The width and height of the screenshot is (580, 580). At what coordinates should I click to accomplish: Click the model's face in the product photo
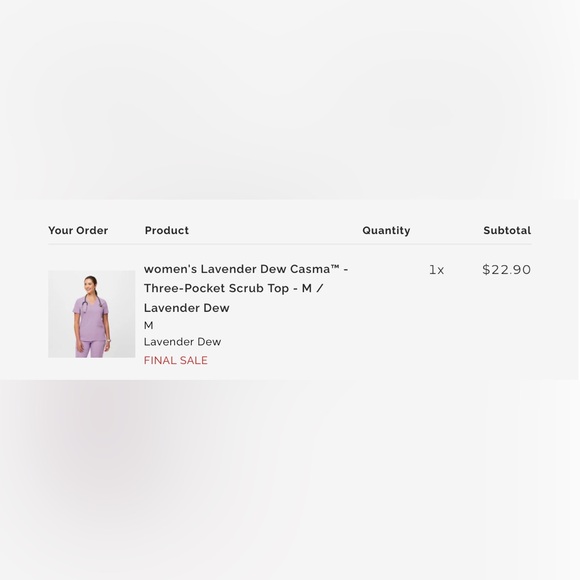[x=90, y=284]
